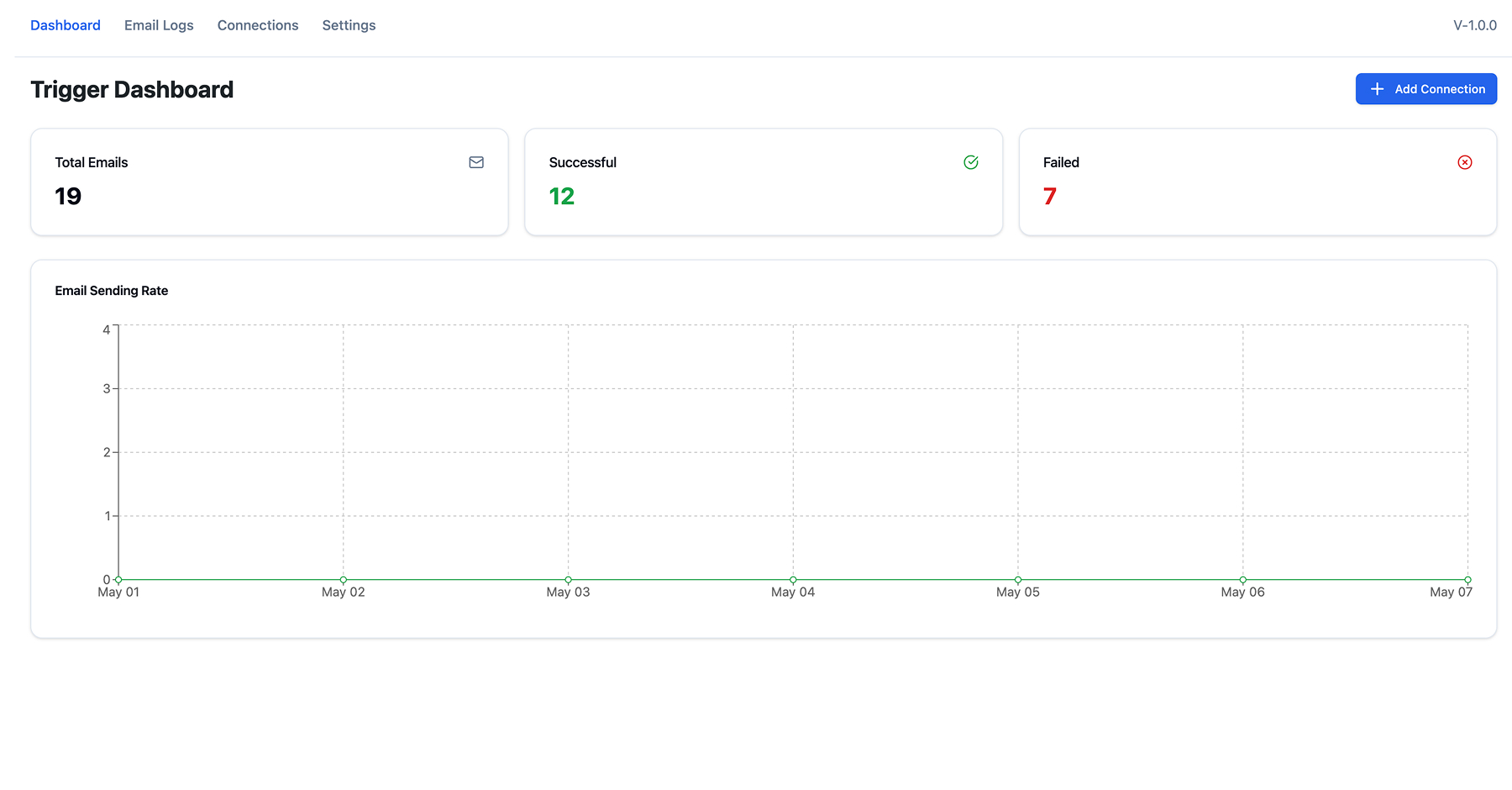The height and width of the screenshot is (790, 1512).
Task: Go to the Connections tab
Action: [x=258, y=25]
